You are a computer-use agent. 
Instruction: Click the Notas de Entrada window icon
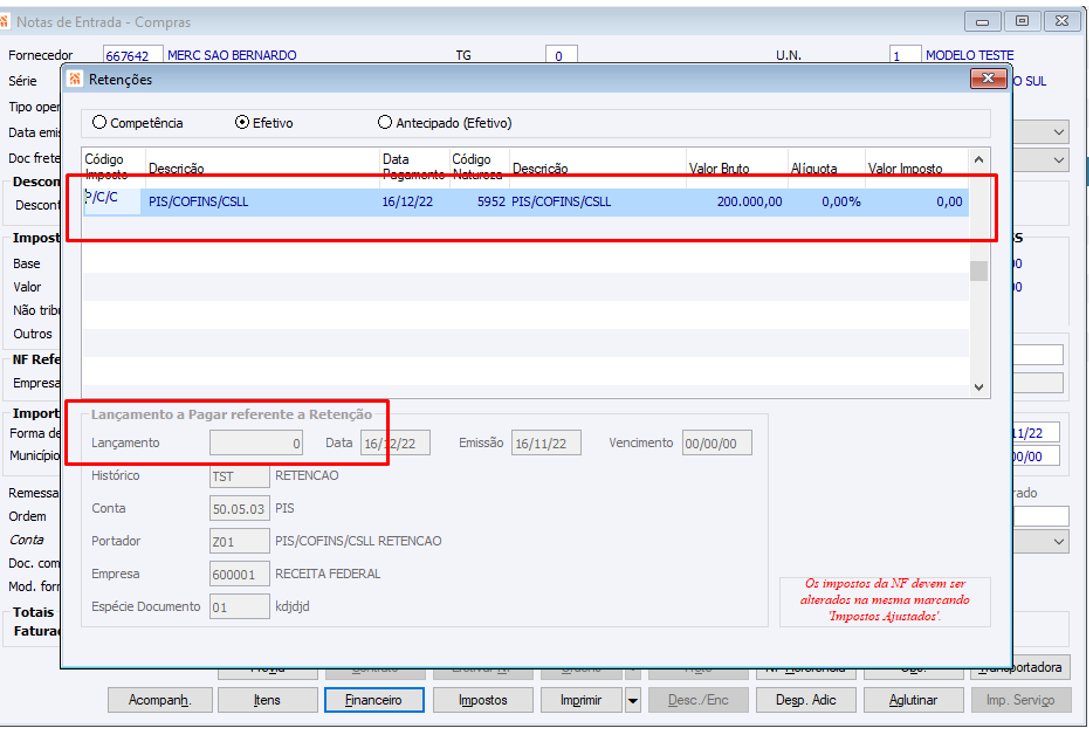[x=4, y=22]
